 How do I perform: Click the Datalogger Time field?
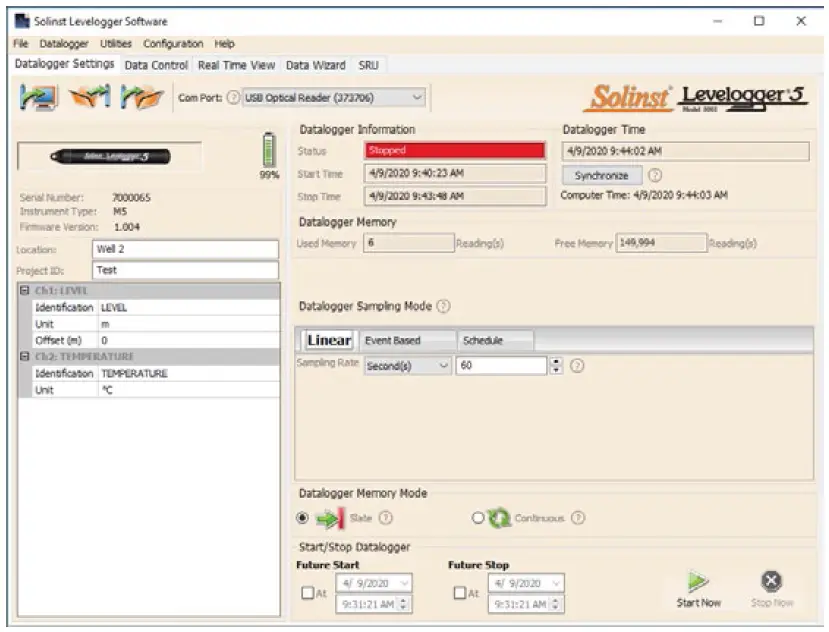[x=685, y=151]
